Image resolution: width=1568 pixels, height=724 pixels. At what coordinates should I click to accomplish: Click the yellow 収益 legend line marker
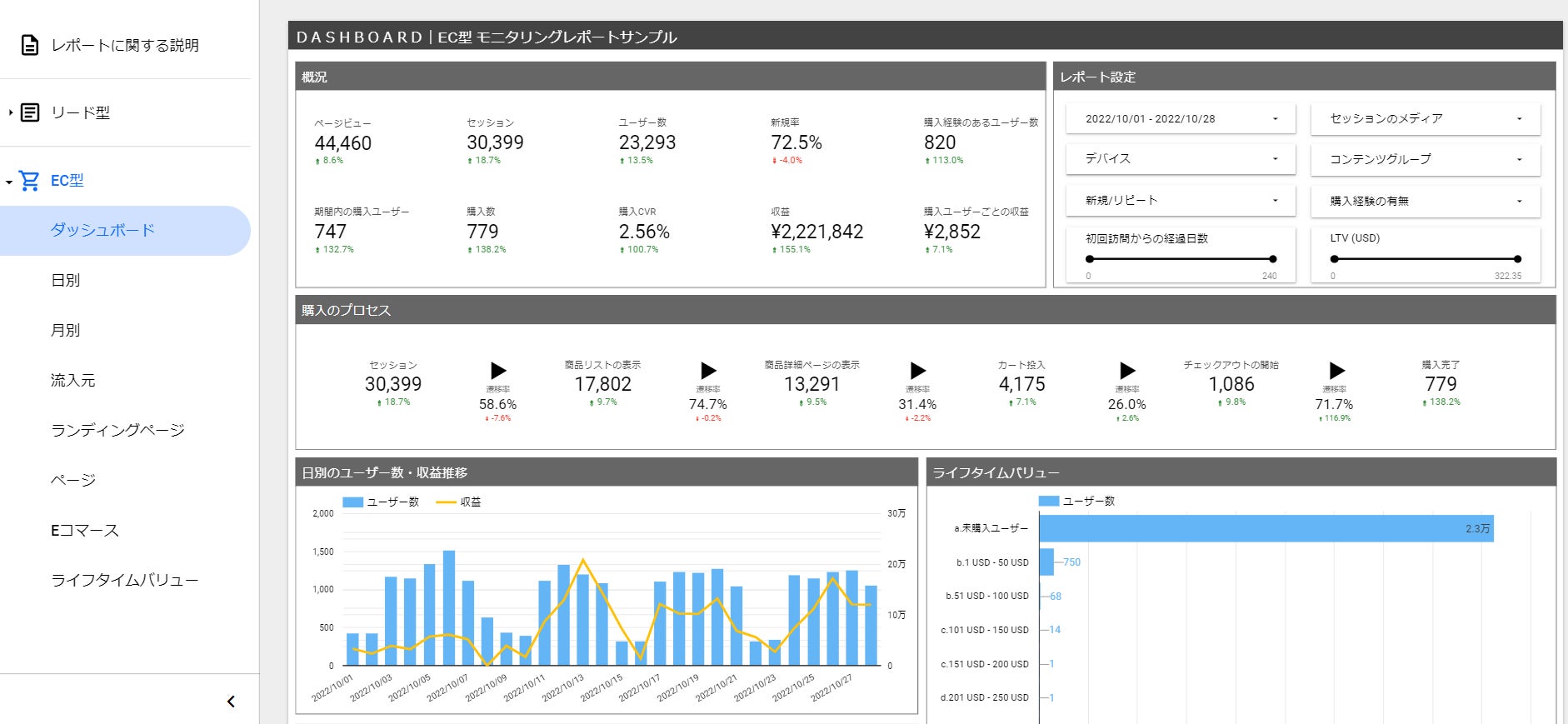coord(446,502)
